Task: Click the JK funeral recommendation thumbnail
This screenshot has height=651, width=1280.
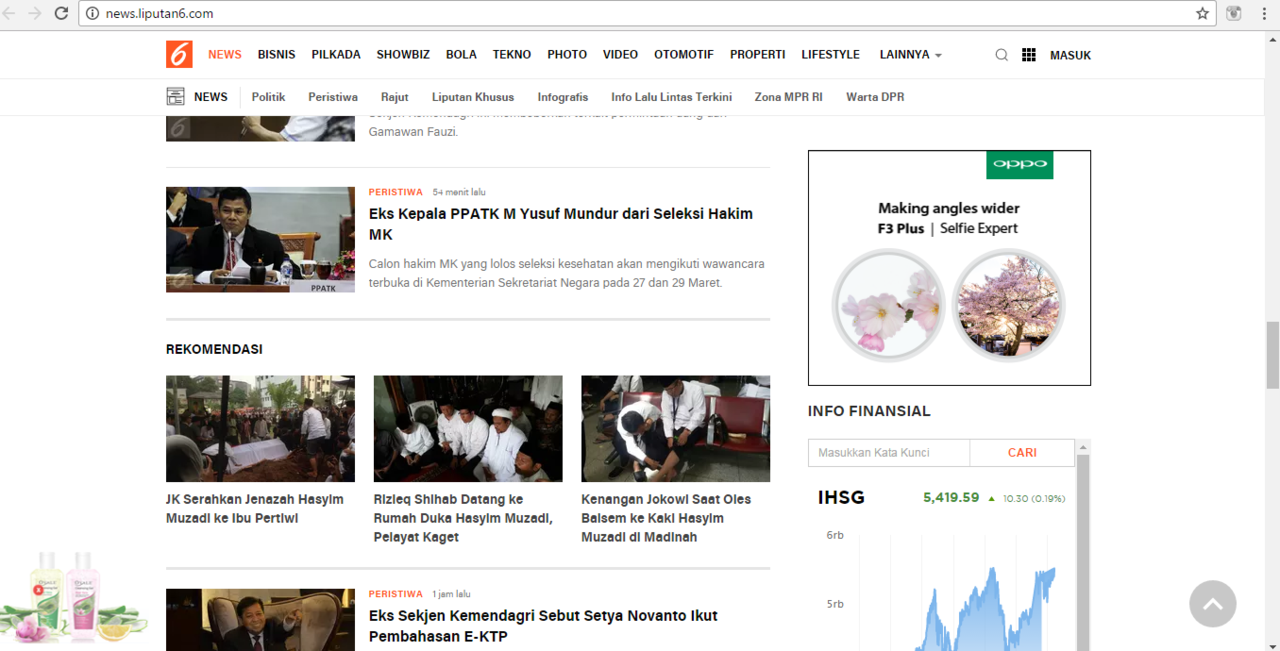Action: 260,429
